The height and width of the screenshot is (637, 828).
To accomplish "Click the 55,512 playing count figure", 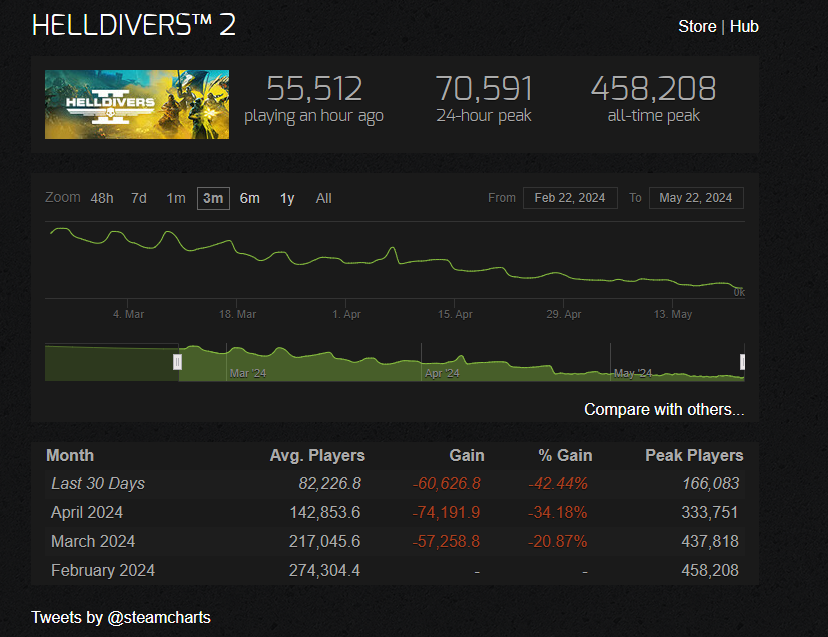I will pyautogui.click(x=314, y=89).
